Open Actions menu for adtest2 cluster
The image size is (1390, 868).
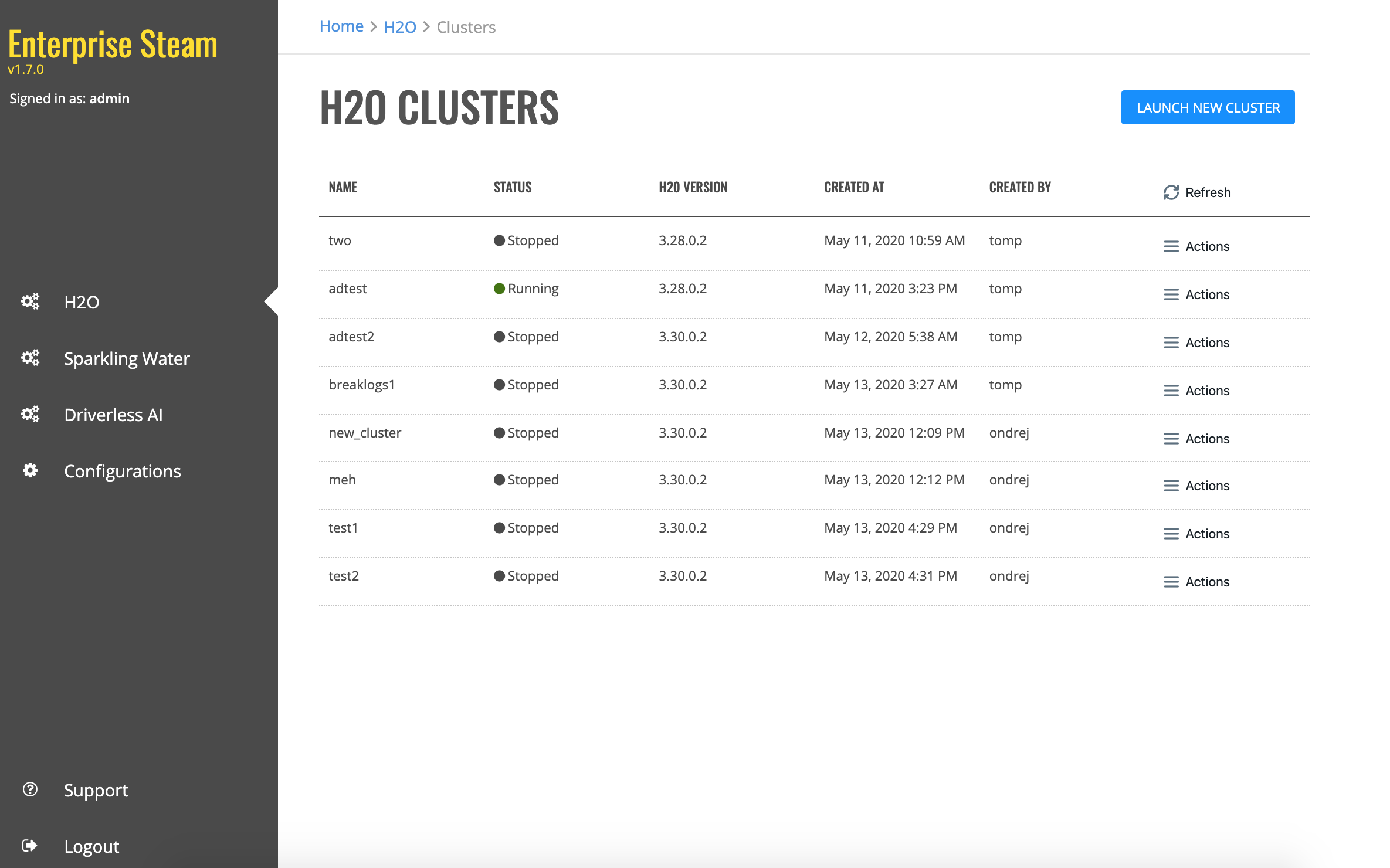click(1196, 343)
